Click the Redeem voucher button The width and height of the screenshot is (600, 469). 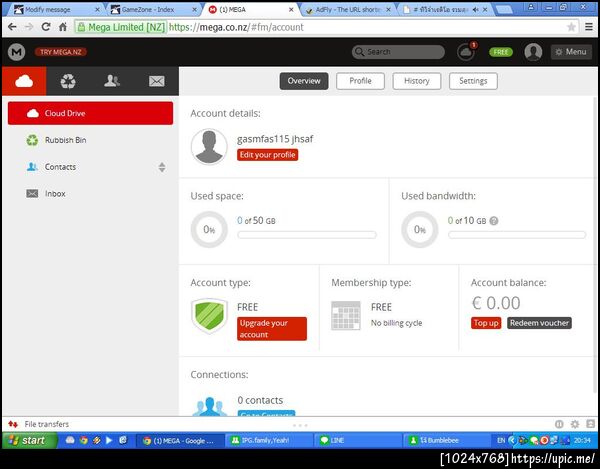(x=539, y=323)
